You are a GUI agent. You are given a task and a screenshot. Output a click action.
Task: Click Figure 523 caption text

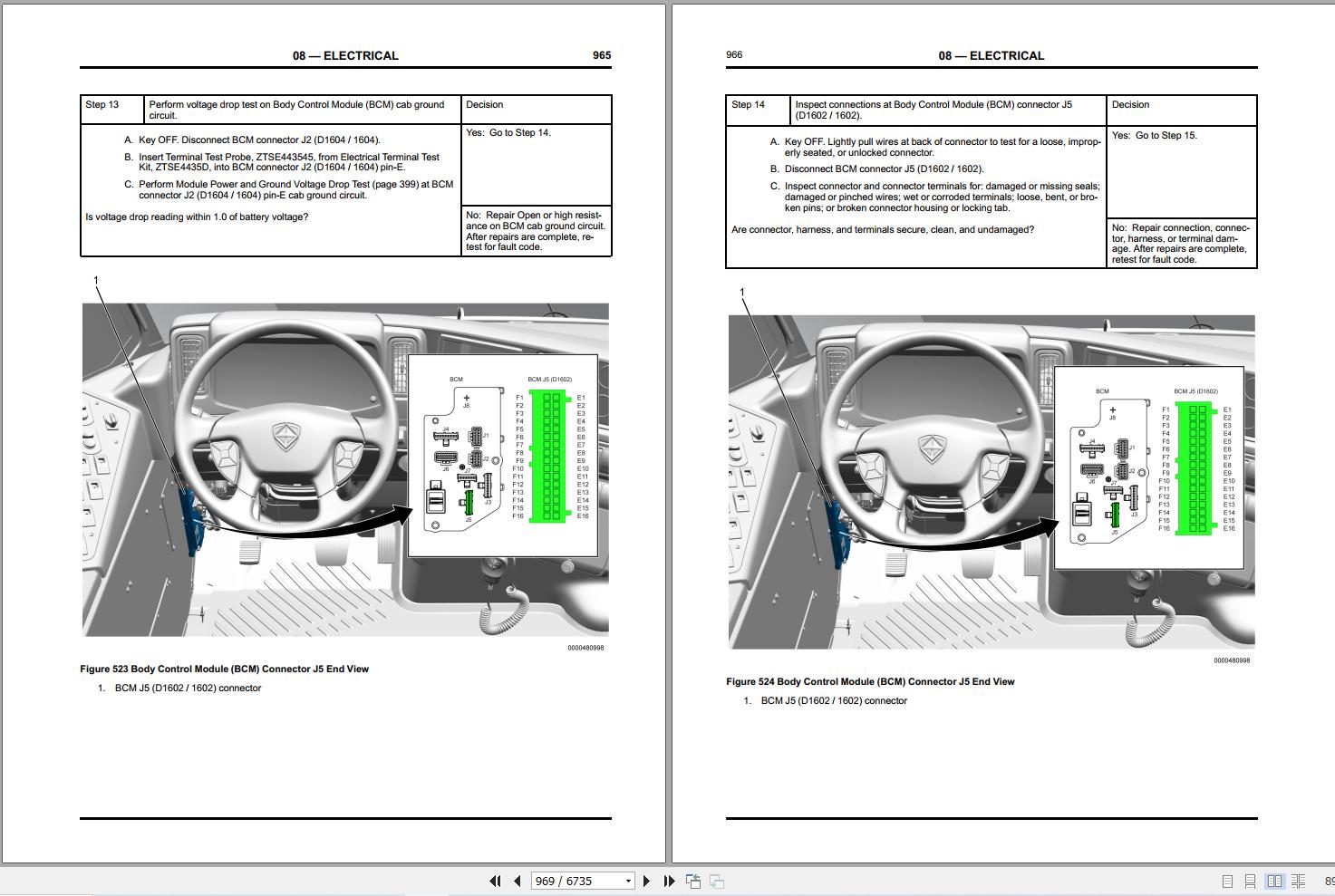pos(224,669)
